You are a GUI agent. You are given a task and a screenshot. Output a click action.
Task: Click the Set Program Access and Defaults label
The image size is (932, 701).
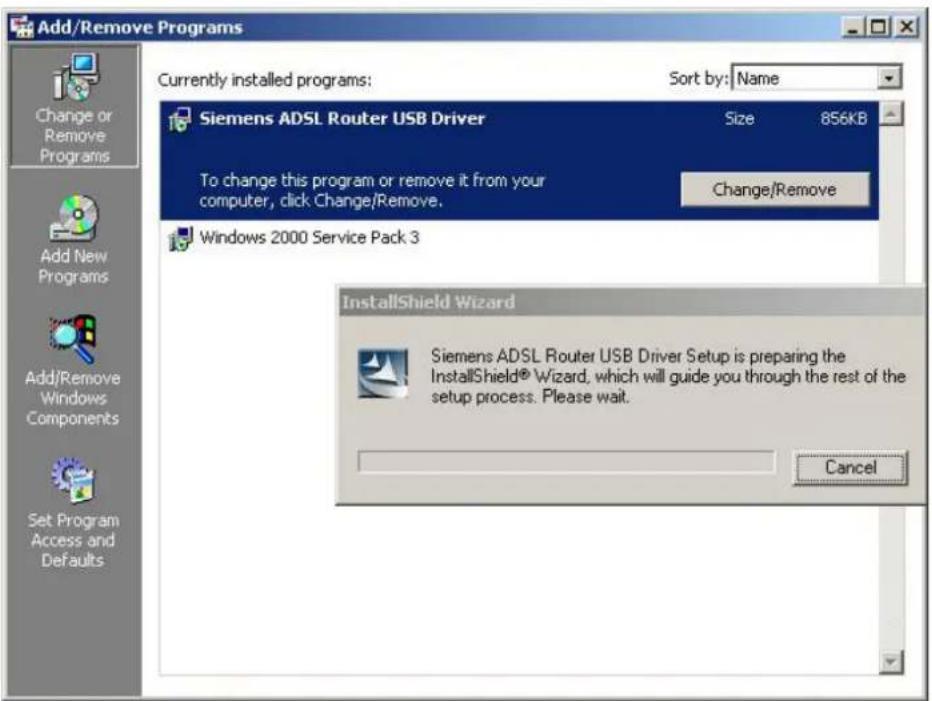[73, 540]
